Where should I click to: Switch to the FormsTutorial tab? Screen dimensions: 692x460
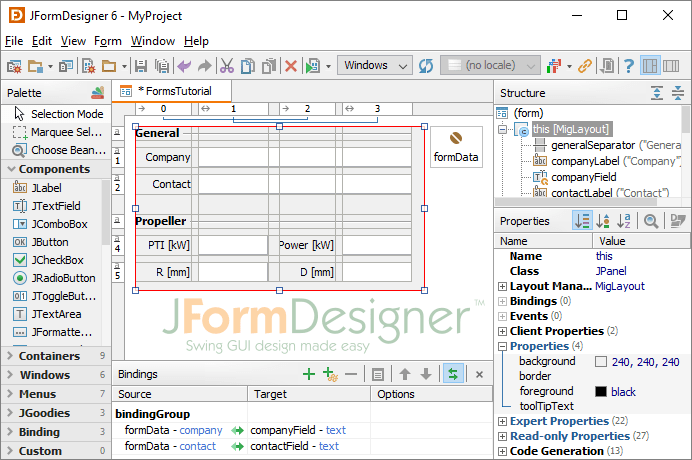tap(171, 91)
